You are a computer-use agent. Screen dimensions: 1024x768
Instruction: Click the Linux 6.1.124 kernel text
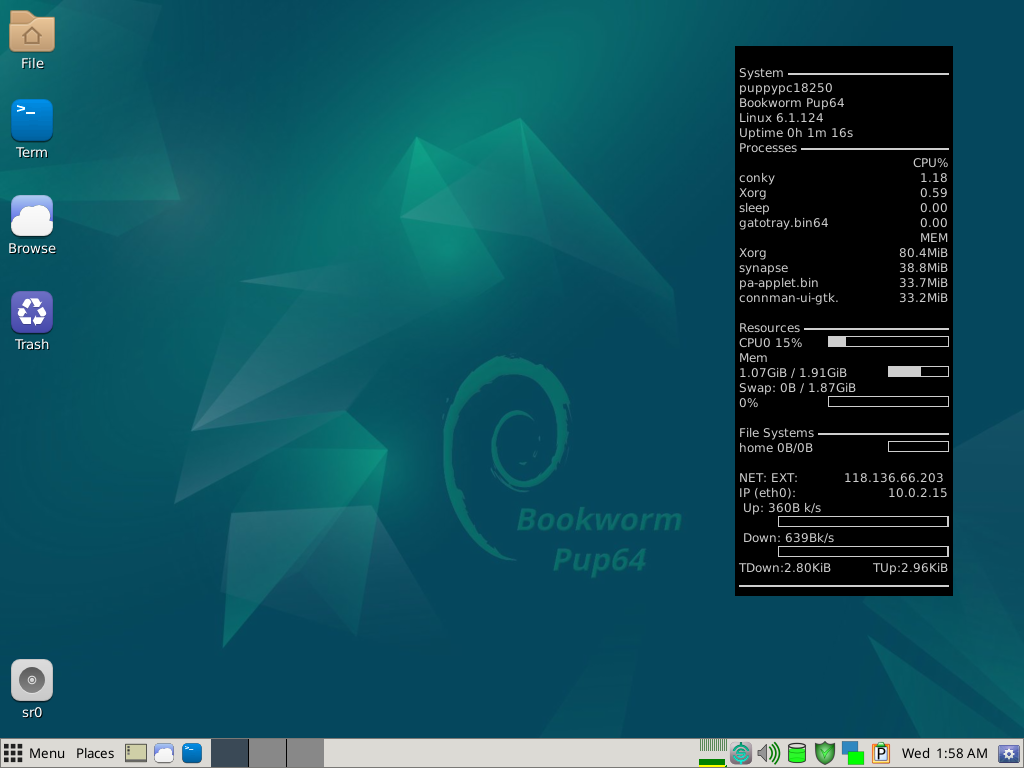pyautogui.click(x=781, y=118)
